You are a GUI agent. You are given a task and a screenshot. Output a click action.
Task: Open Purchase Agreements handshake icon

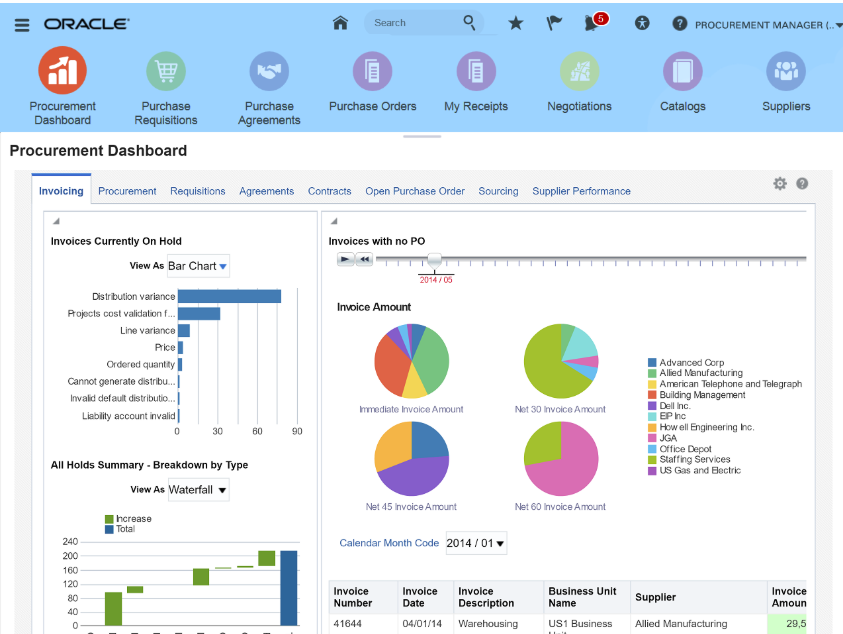[269, 71]
